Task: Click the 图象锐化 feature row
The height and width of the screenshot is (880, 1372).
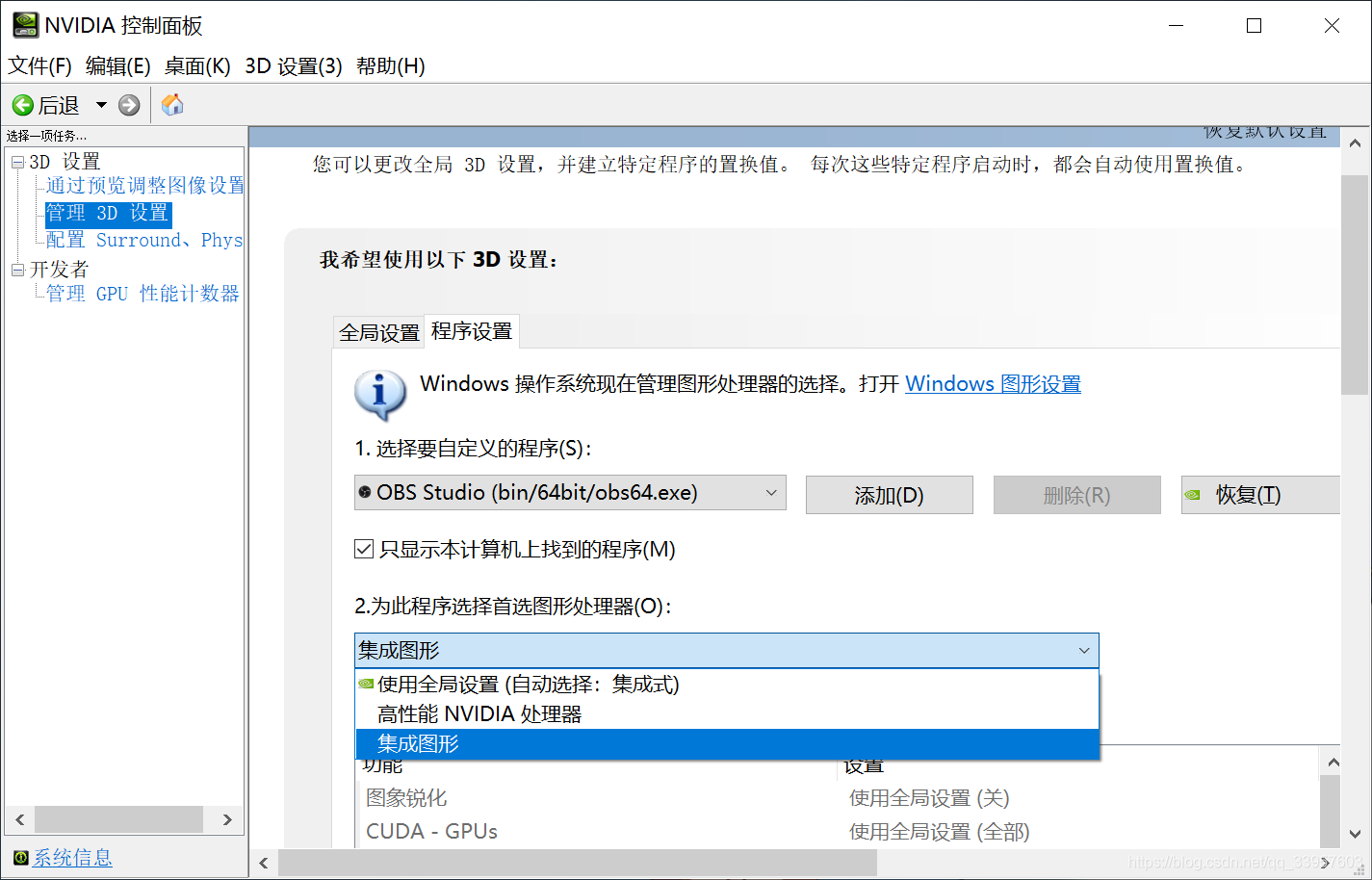Action: click(x=406, y=797)
